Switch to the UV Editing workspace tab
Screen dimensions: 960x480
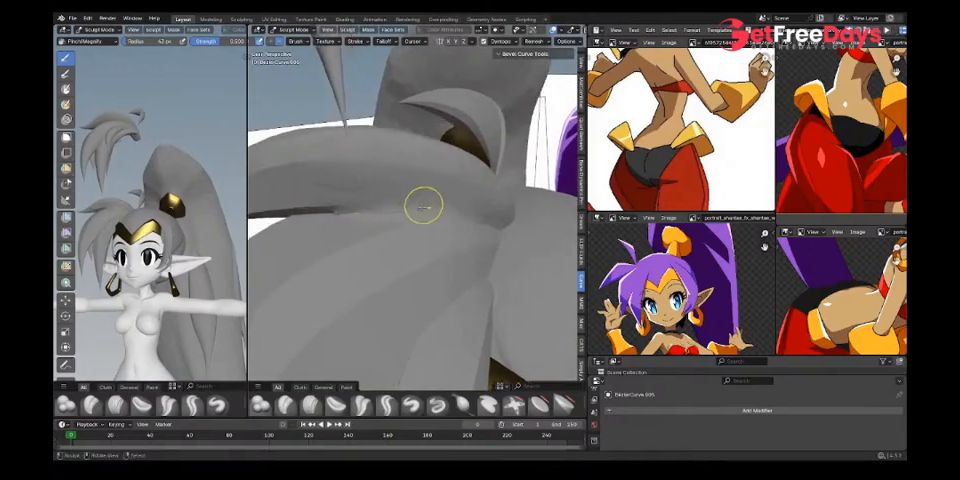tap(274, 20)
